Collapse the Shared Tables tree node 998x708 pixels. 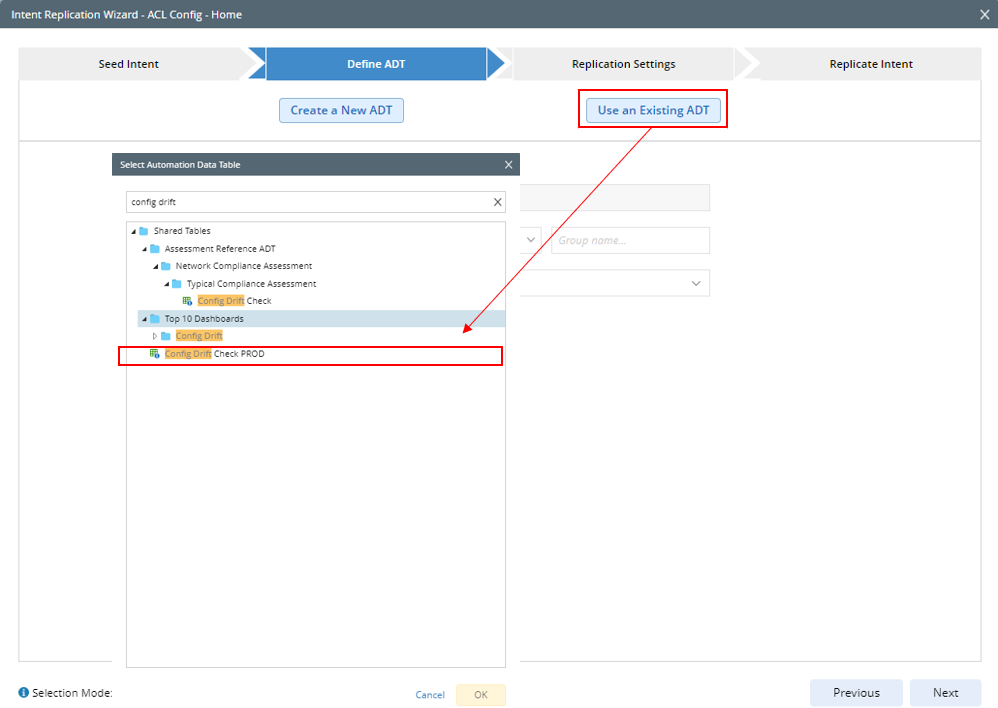click(134, 231)
